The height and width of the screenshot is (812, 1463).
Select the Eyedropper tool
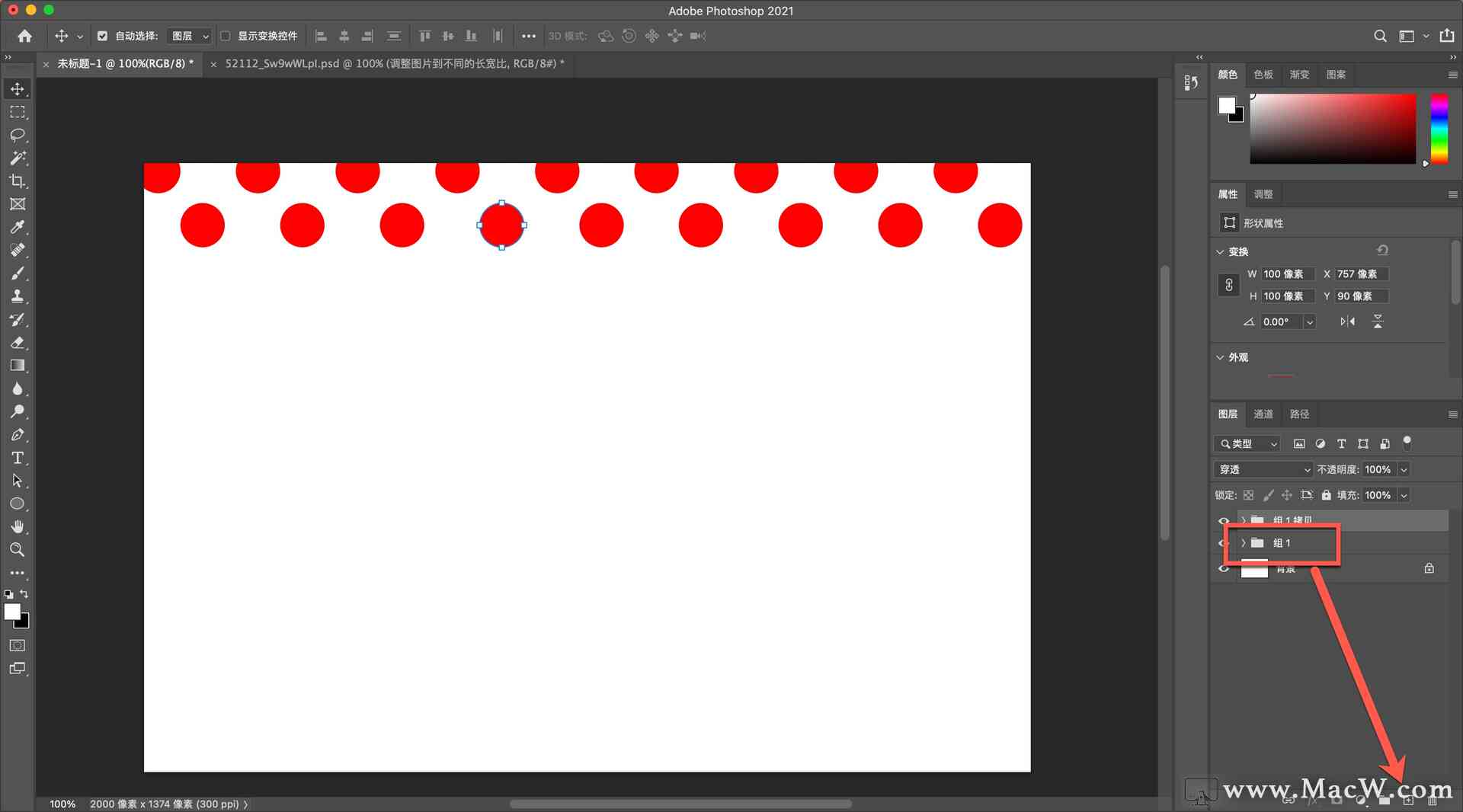pyautogui.click(x=18, y=227)
